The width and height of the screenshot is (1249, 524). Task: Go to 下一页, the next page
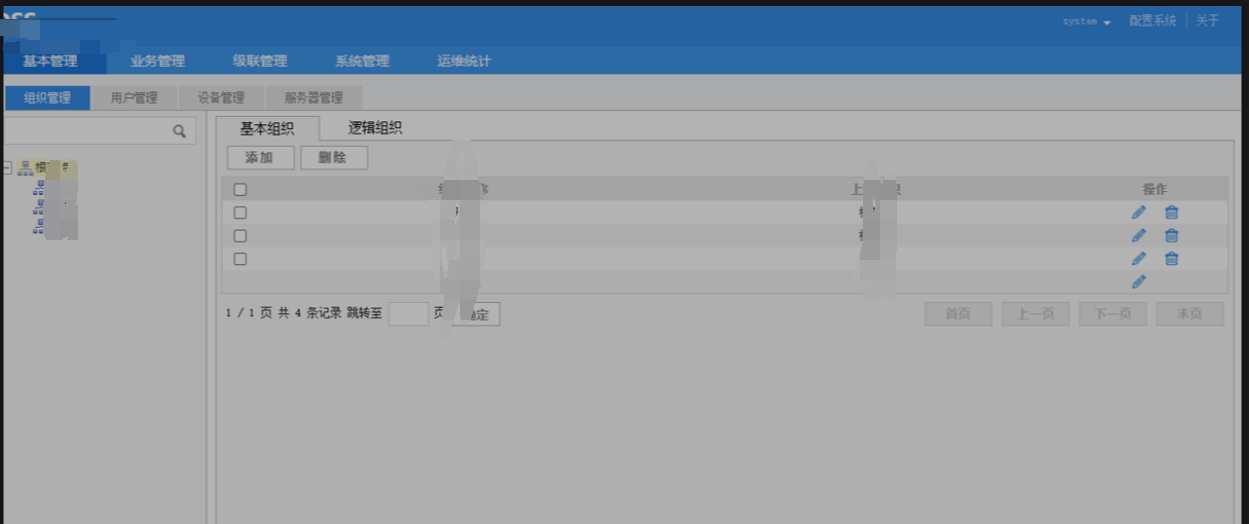pos(1113,314)
